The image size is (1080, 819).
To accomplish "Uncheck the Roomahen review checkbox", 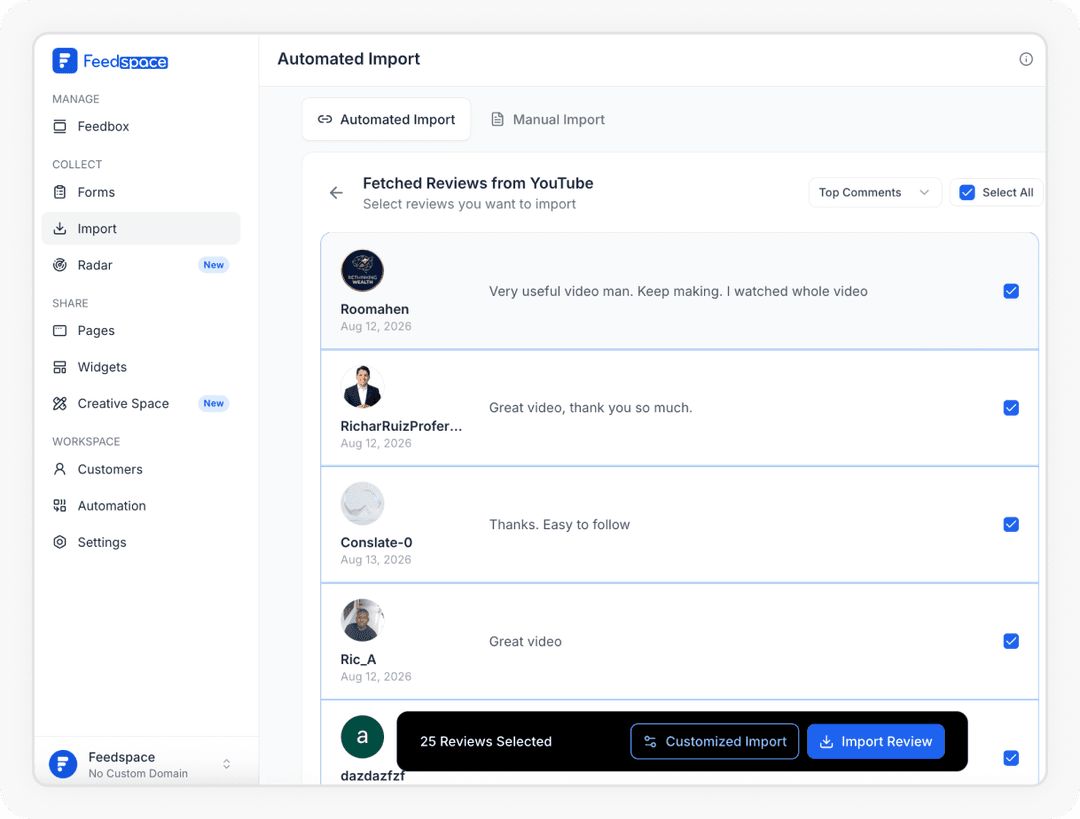I will pos(1011,291).
